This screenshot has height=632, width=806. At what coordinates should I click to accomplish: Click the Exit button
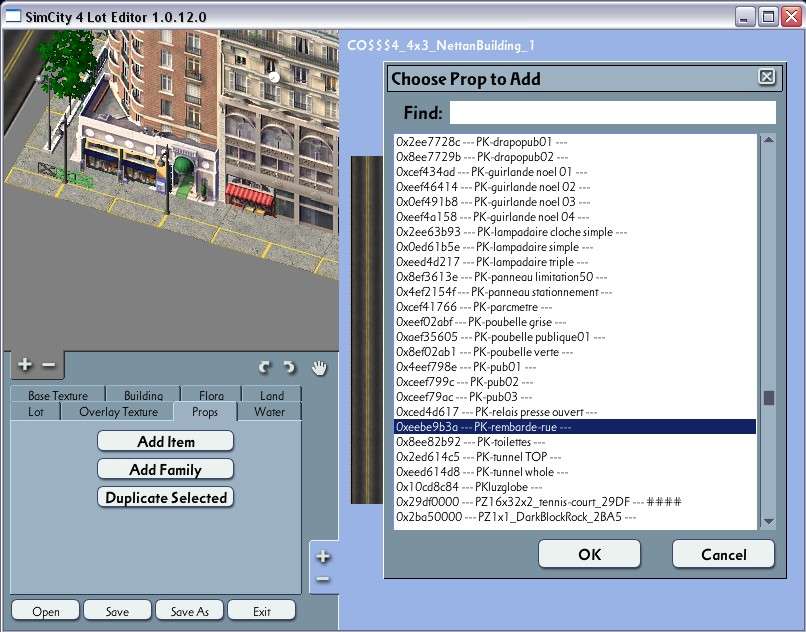[262, 611]
